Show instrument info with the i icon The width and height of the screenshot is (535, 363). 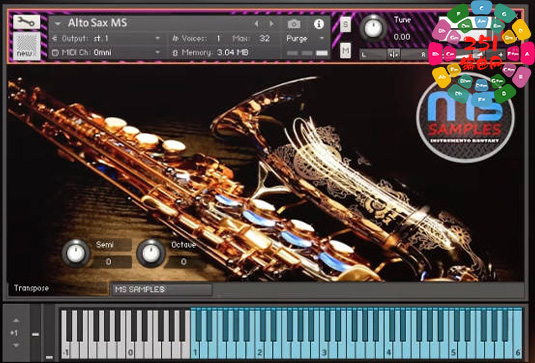[319, 24]
